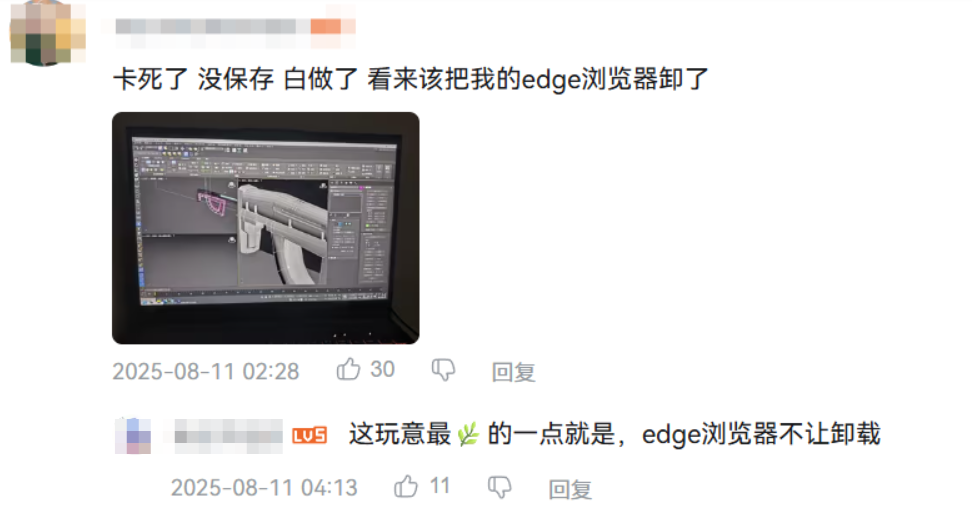Click the orange badge beside the top username
This screenshot has height=530, width=972.
pos(333,27)
